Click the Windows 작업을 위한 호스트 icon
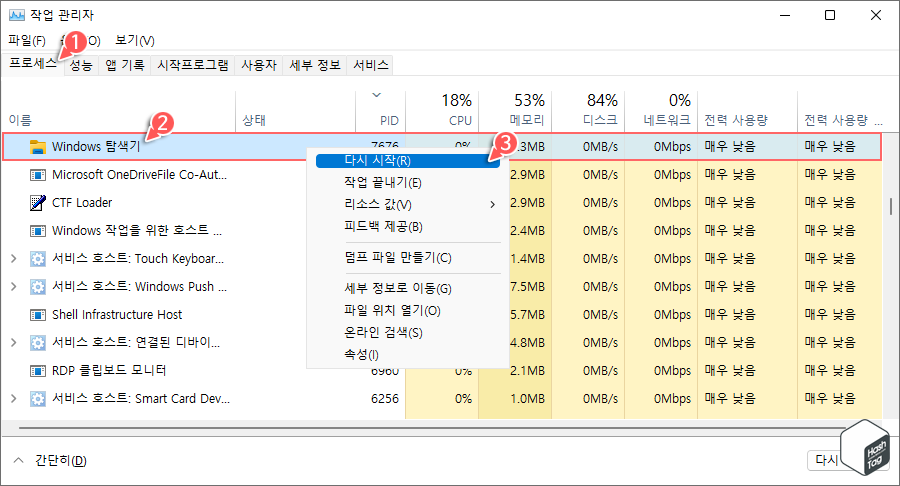 (37, 231)
